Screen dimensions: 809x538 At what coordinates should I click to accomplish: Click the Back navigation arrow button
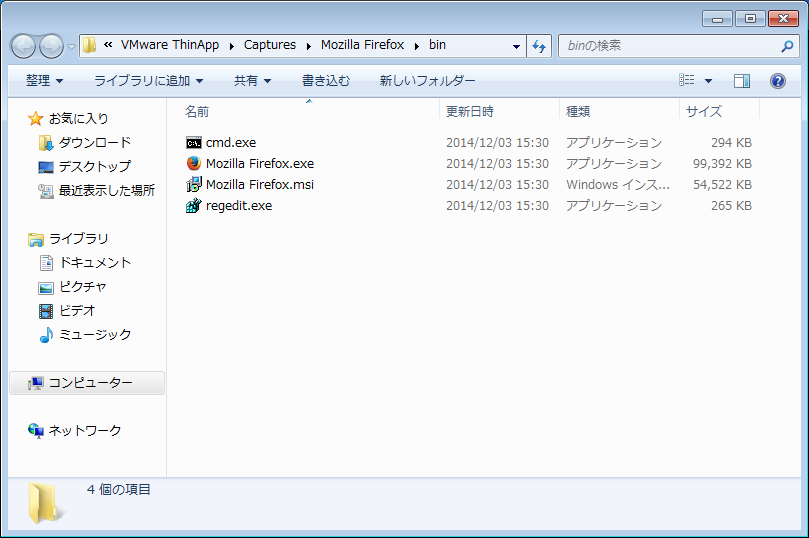tap(23, 46)
